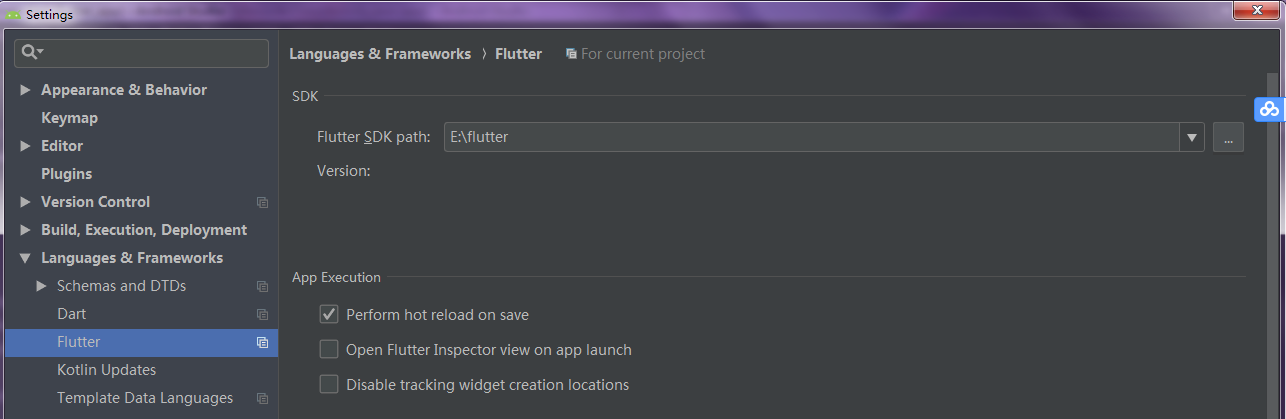The height and width of the screenshot is (419, 1286).
Task: Click project-level icon beside Flutter item
Action: 262,342
